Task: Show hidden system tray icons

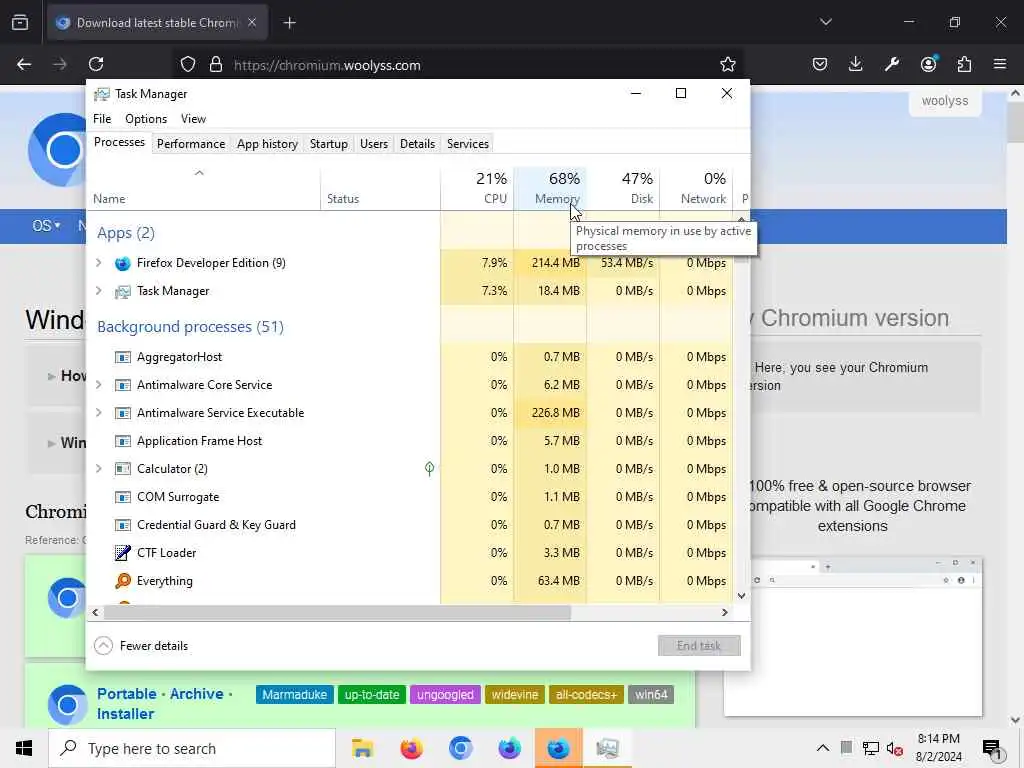Action: 823,748
